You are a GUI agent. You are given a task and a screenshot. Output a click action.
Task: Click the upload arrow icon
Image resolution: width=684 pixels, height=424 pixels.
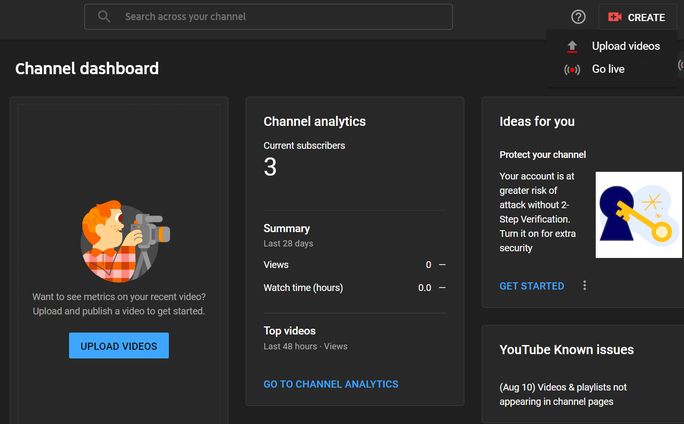572,46
